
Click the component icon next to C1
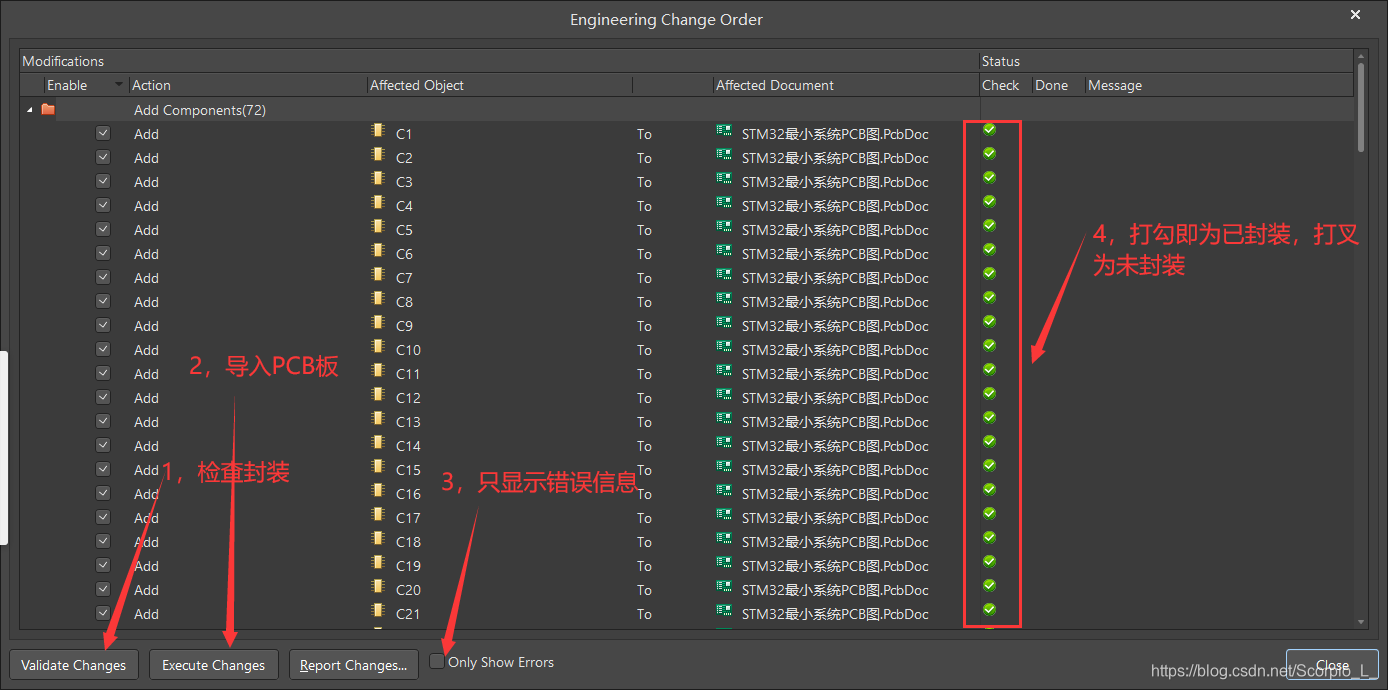point(377,131)
